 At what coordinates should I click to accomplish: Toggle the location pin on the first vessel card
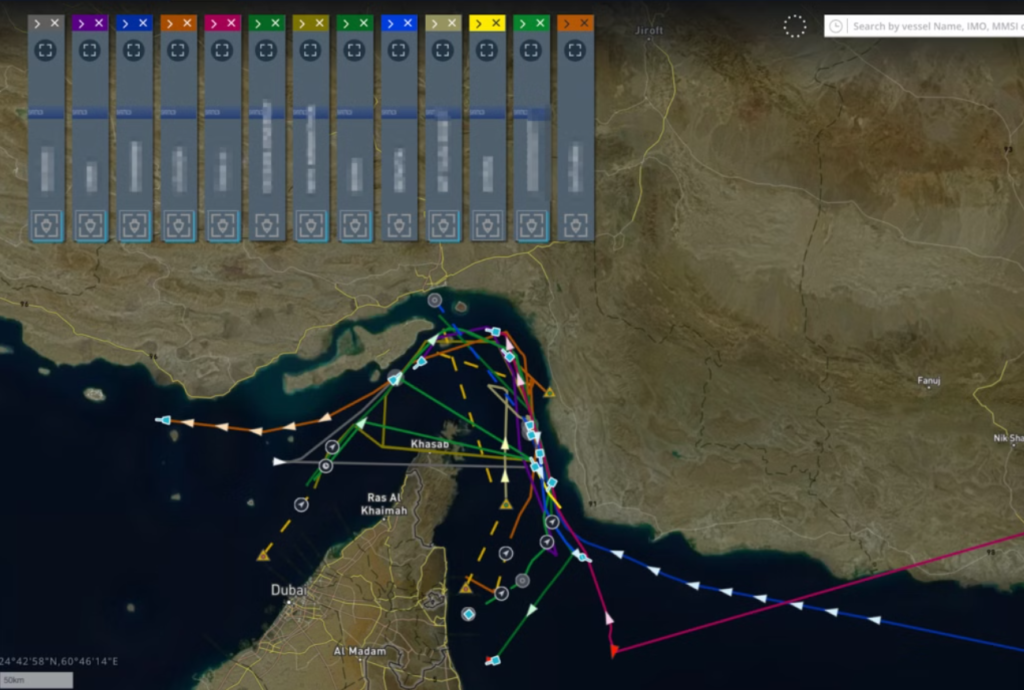45,226
